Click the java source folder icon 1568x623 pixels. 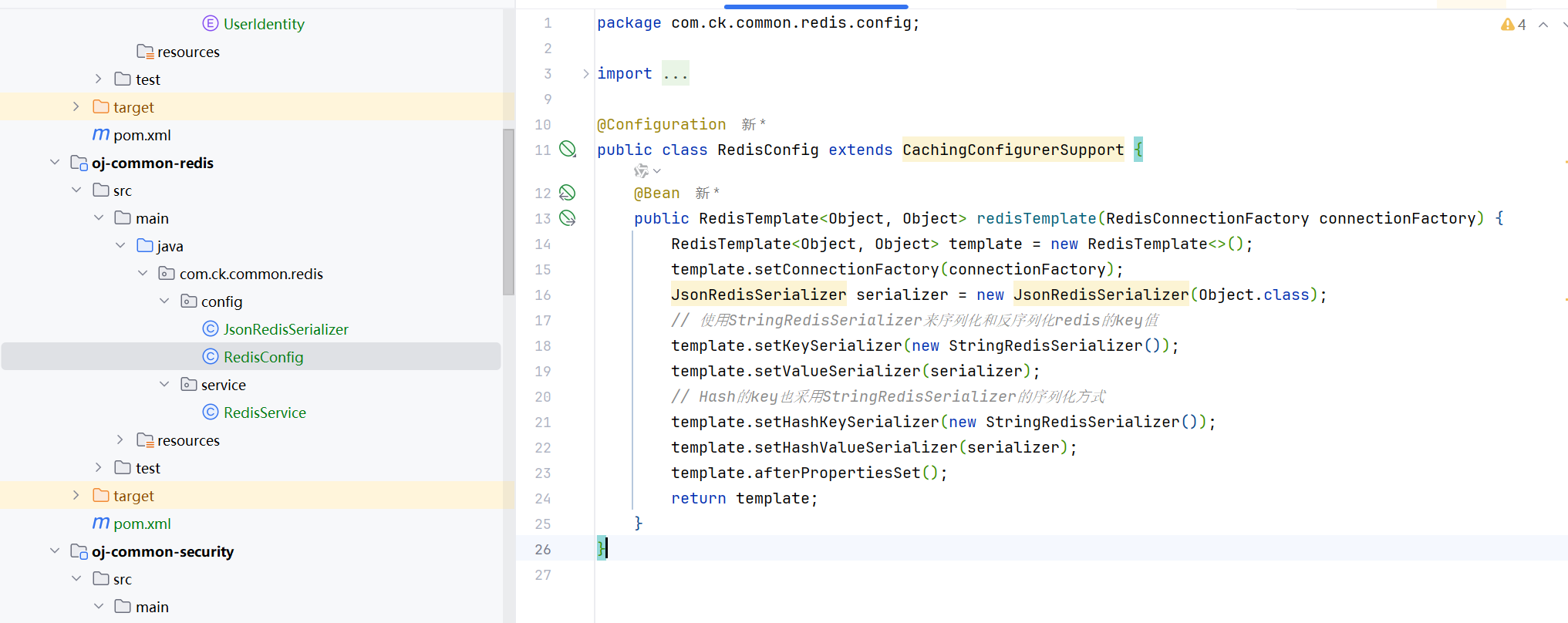pyautogui.click(x=144, y=245)
